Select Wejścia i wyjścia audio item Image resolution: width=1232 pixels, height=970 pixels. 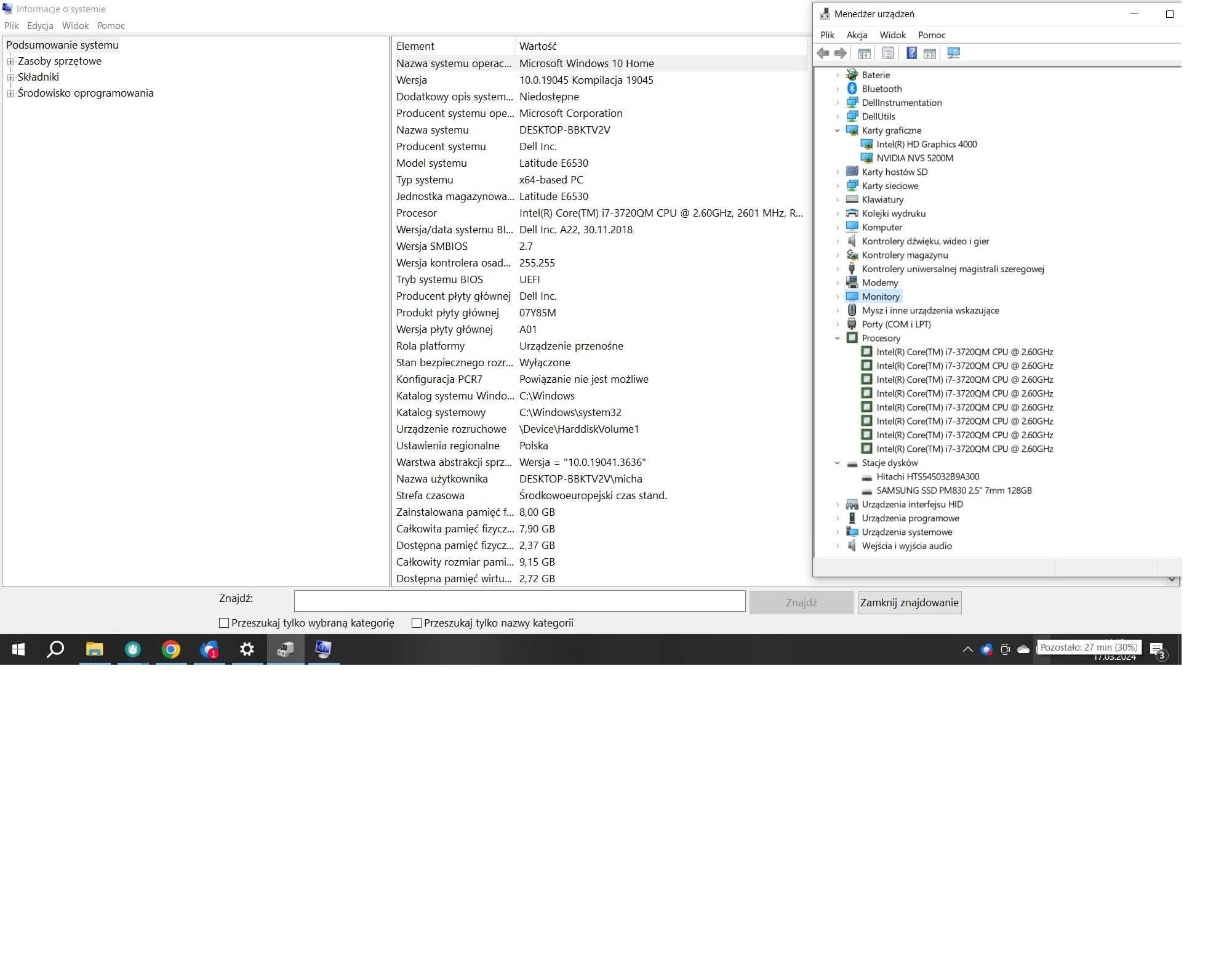906,546
